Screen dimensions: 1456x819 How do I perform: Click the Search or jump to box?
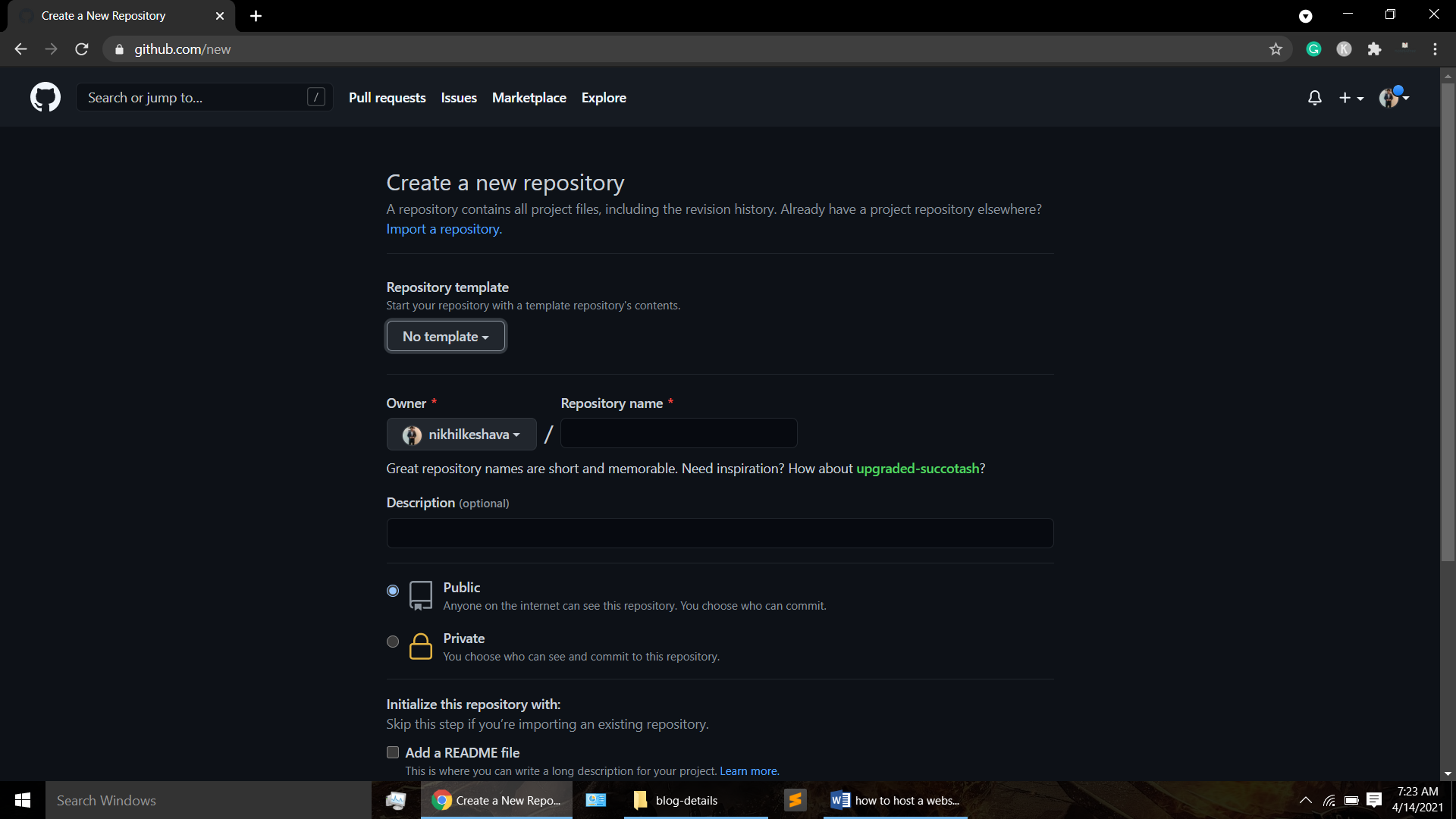204,97
